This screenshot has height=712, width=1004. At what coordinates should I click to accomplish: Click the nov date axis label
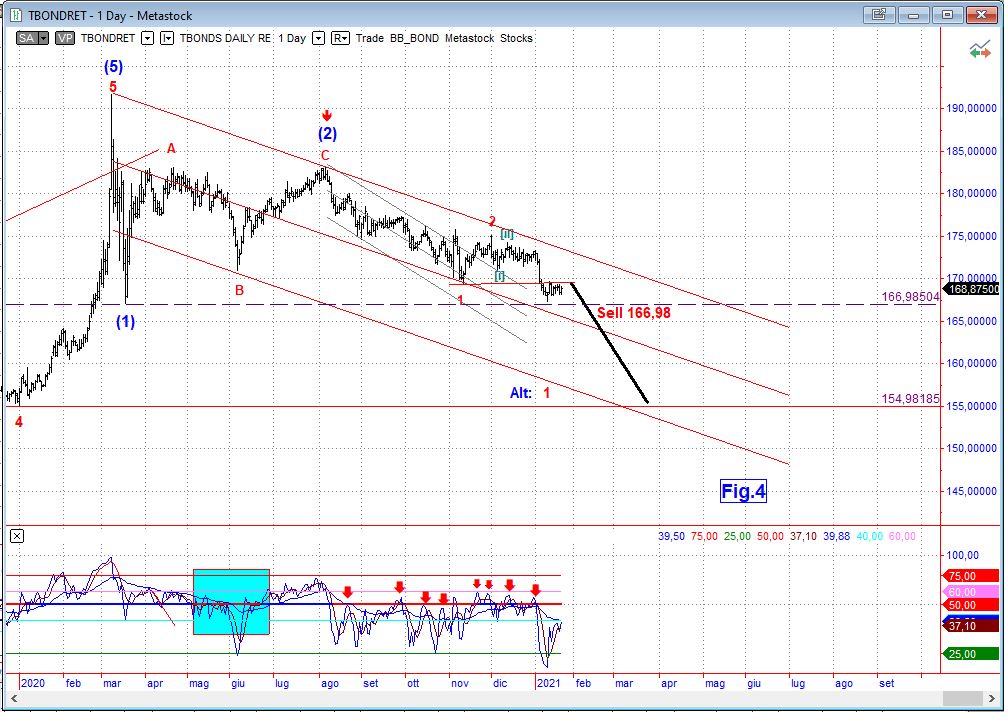pyautogui.click(x=460, y=683)
